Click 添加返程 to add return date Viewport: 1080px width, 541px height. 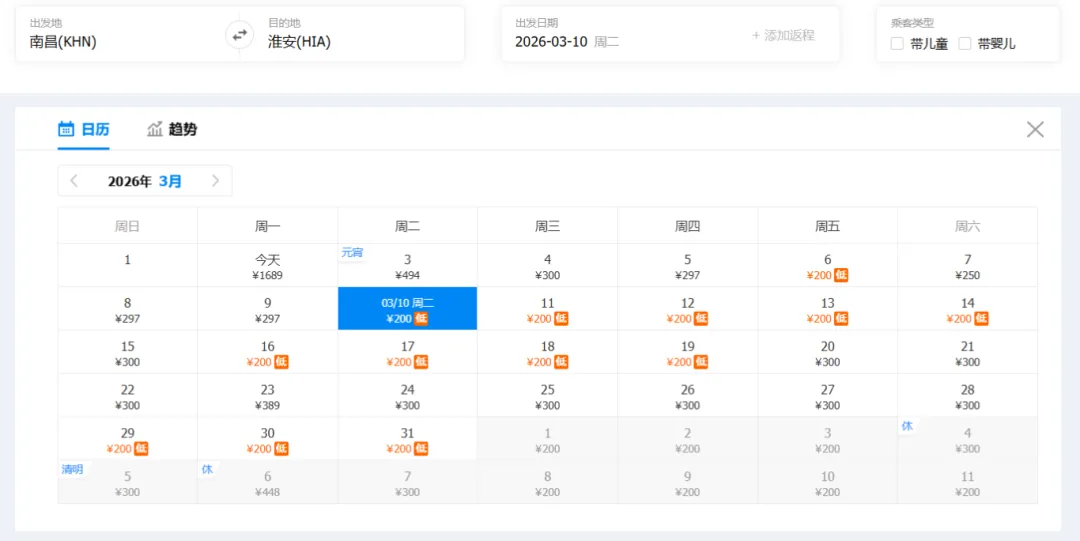(x=783, y=35)
